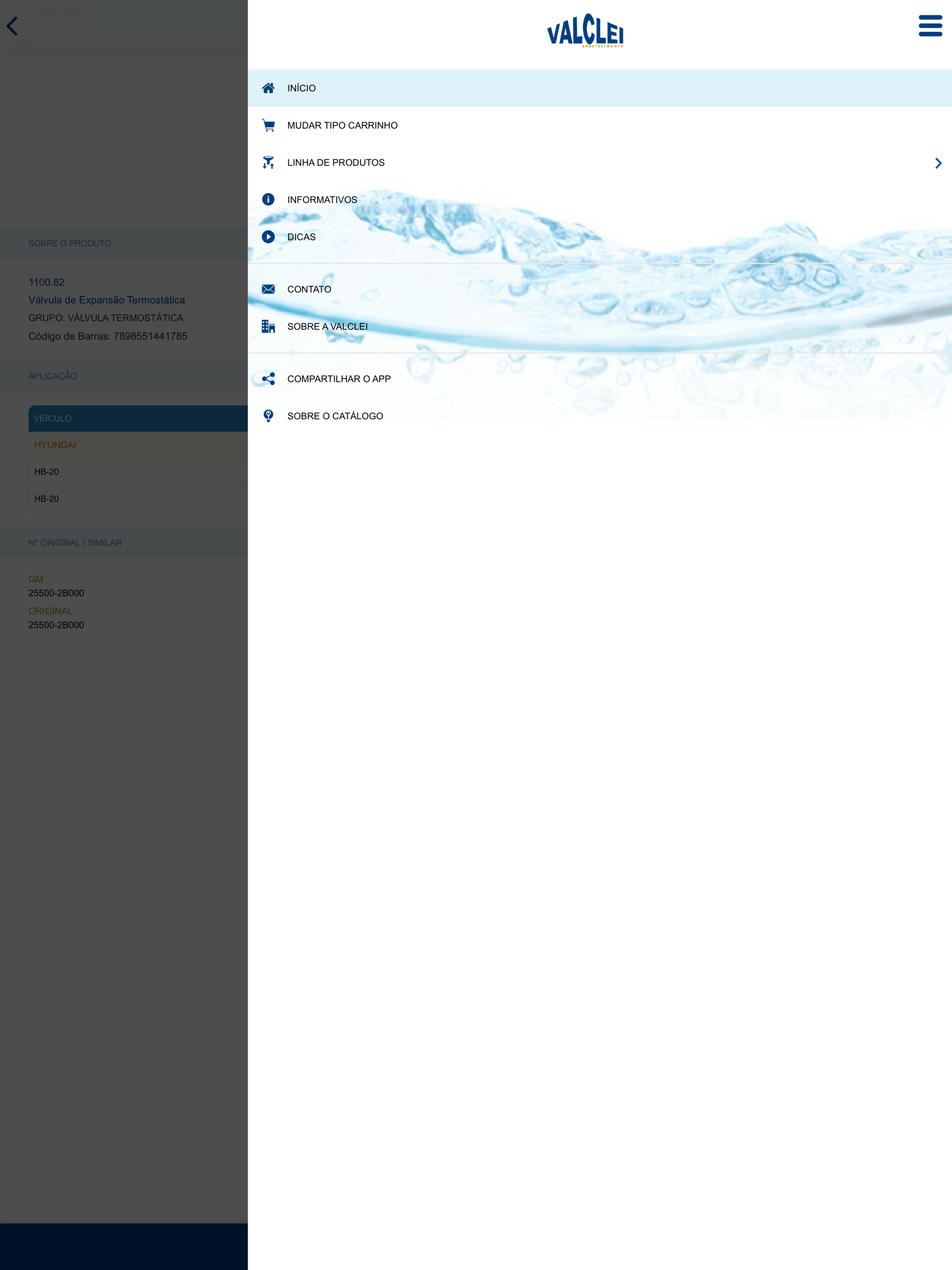Close the hamburger menu icon

pyautogui.click(x=930, y=26)
